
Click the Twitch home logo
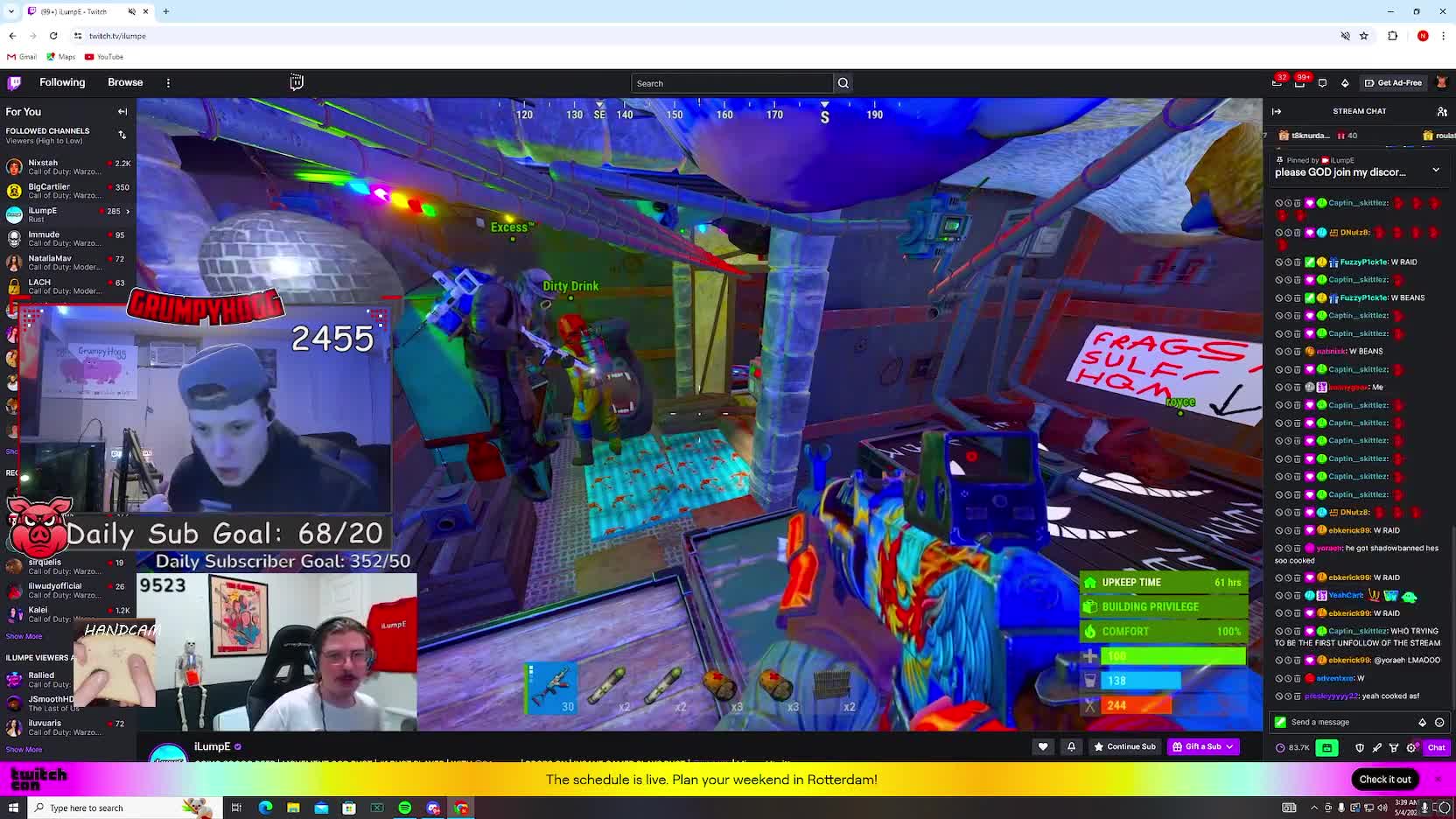(x=14, y=82)
